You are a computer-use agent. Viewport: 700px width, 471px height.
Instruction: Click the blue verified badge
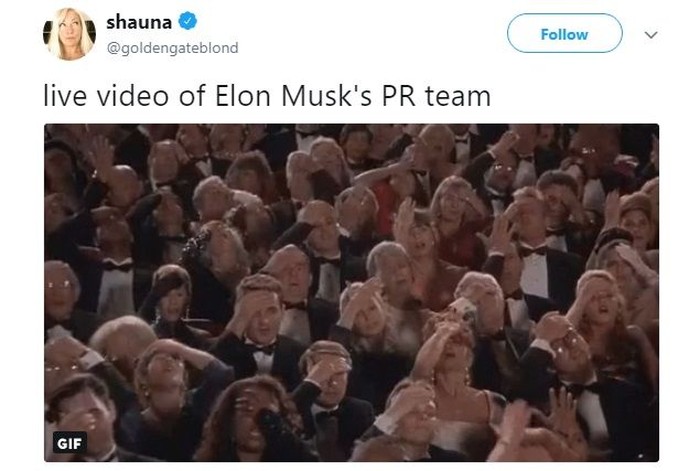pos(188,21)
